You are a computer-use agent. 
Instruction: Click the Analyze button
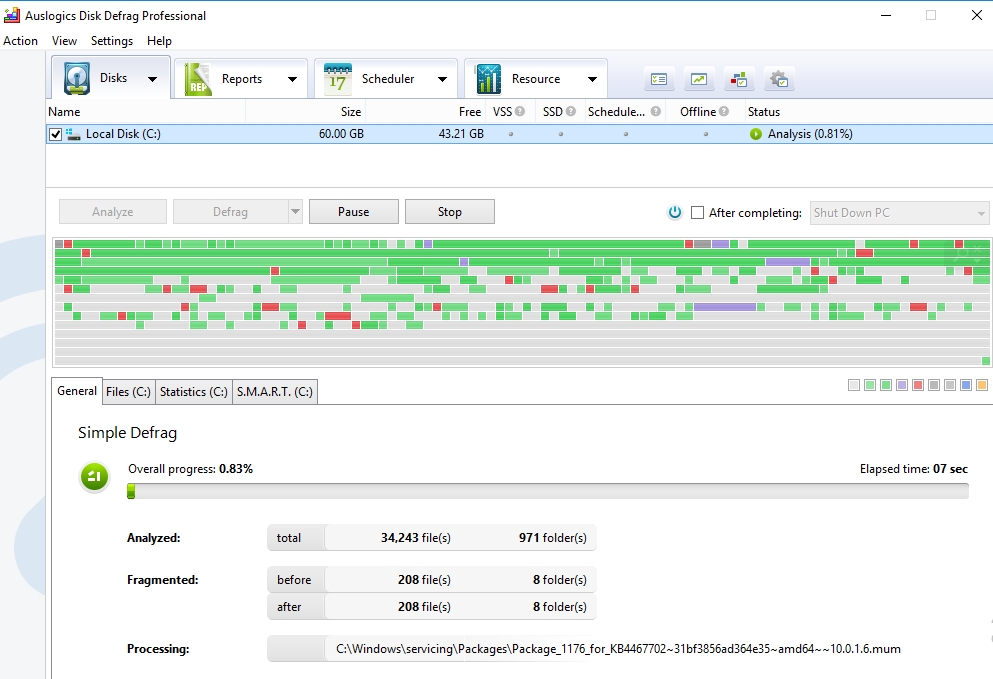pos(113,212)
